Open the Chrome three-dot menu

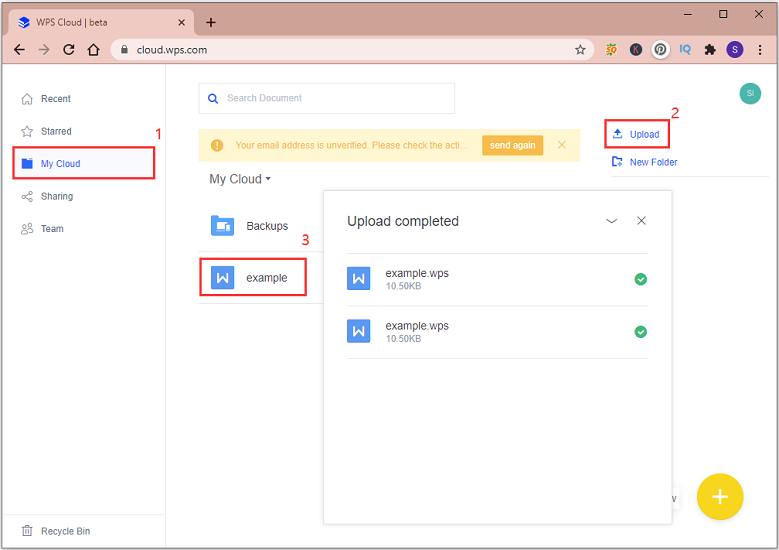[x=760, y=50]
